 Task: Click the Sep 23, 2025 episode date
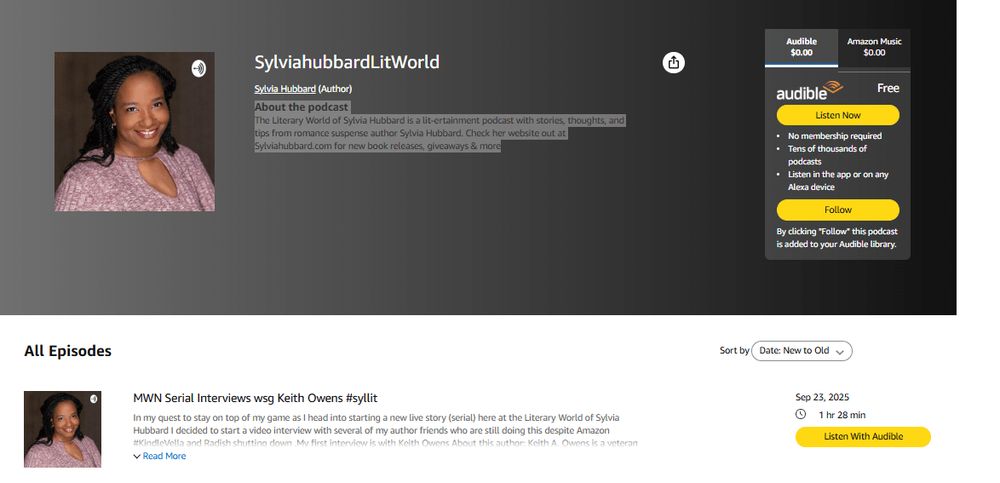[822, 398]
